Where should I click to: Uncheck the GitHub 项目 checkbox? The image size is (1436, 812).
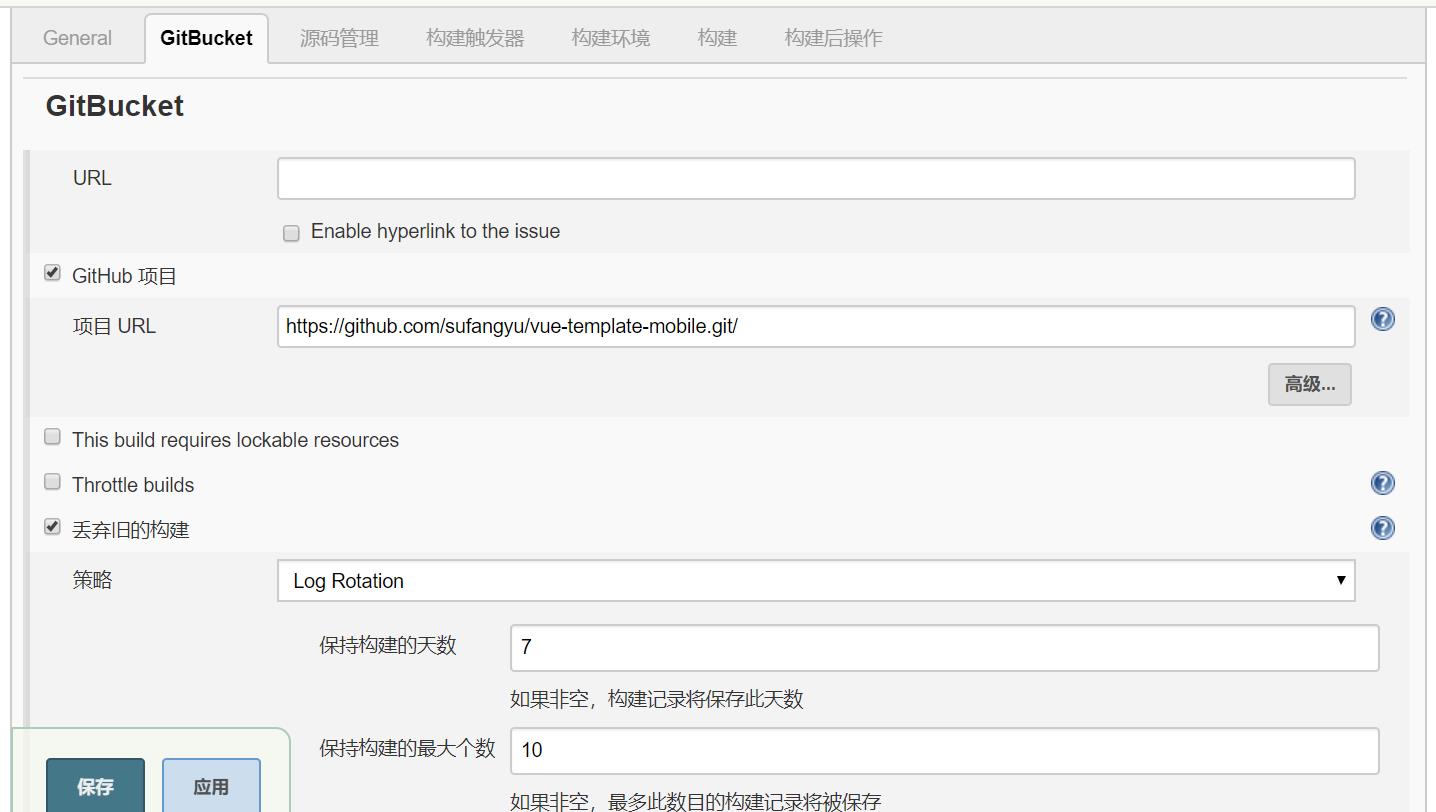point(52,272)
